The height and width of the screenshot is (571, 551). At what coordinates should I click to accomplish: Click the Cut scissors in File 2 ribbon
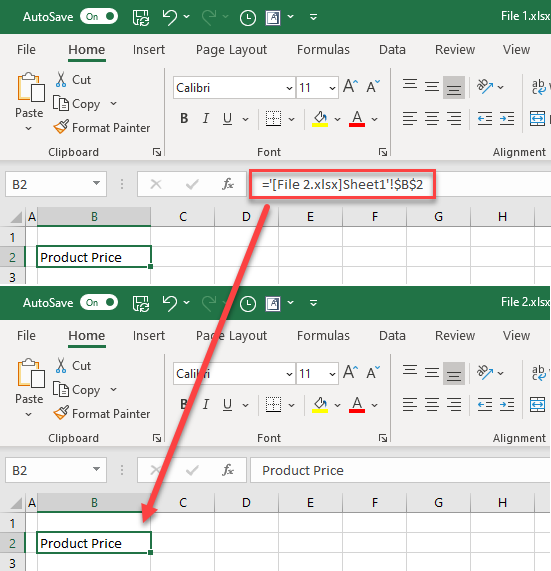coord(61,365)
